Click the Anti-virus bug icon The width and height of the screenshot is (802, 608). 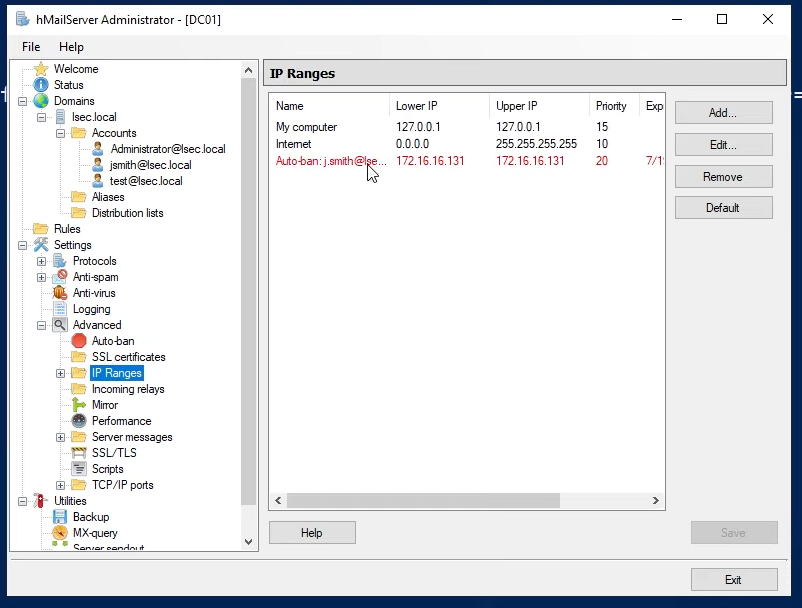[60, 293]
